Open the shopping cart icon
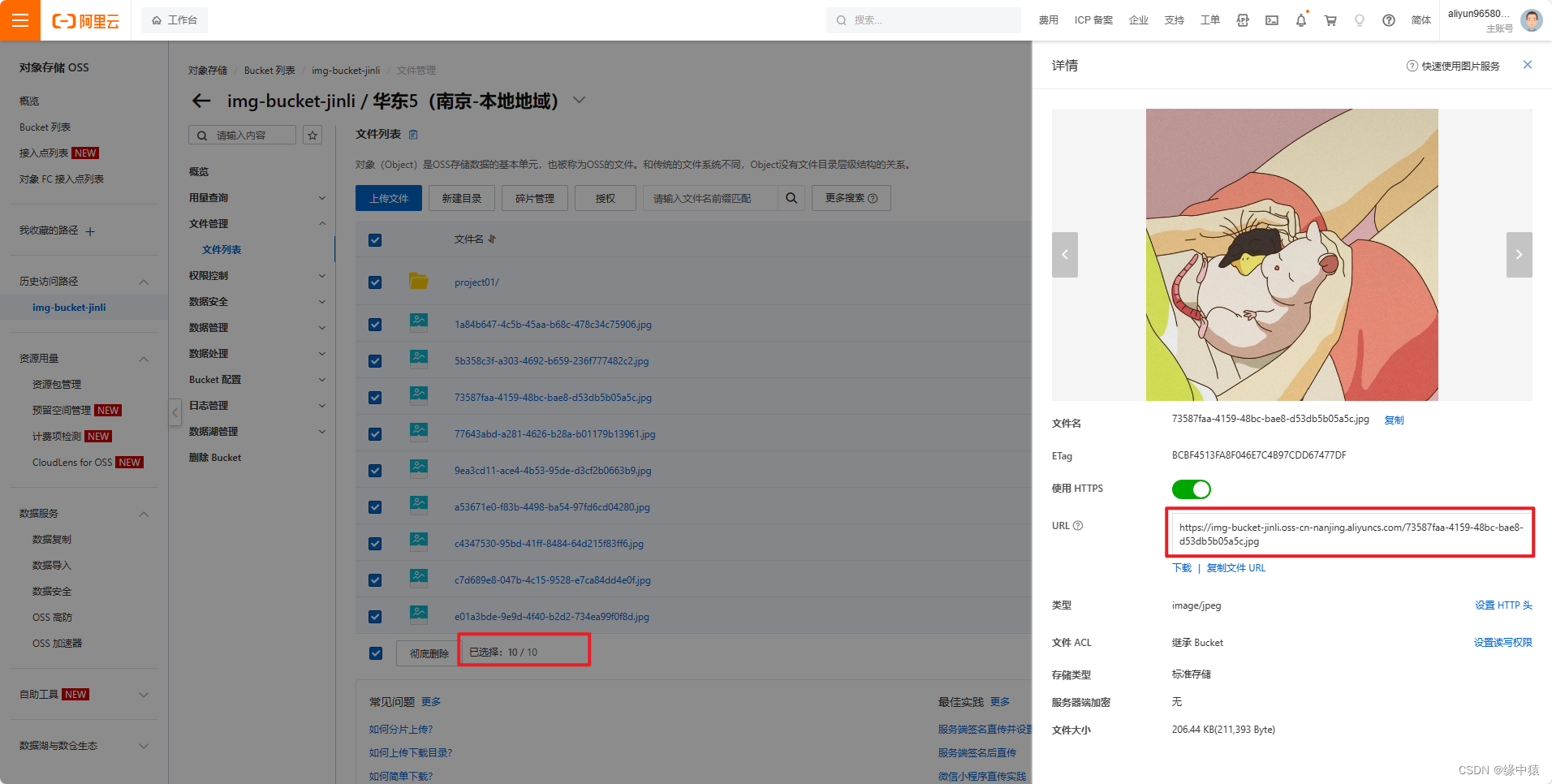 pos(1330,20)
